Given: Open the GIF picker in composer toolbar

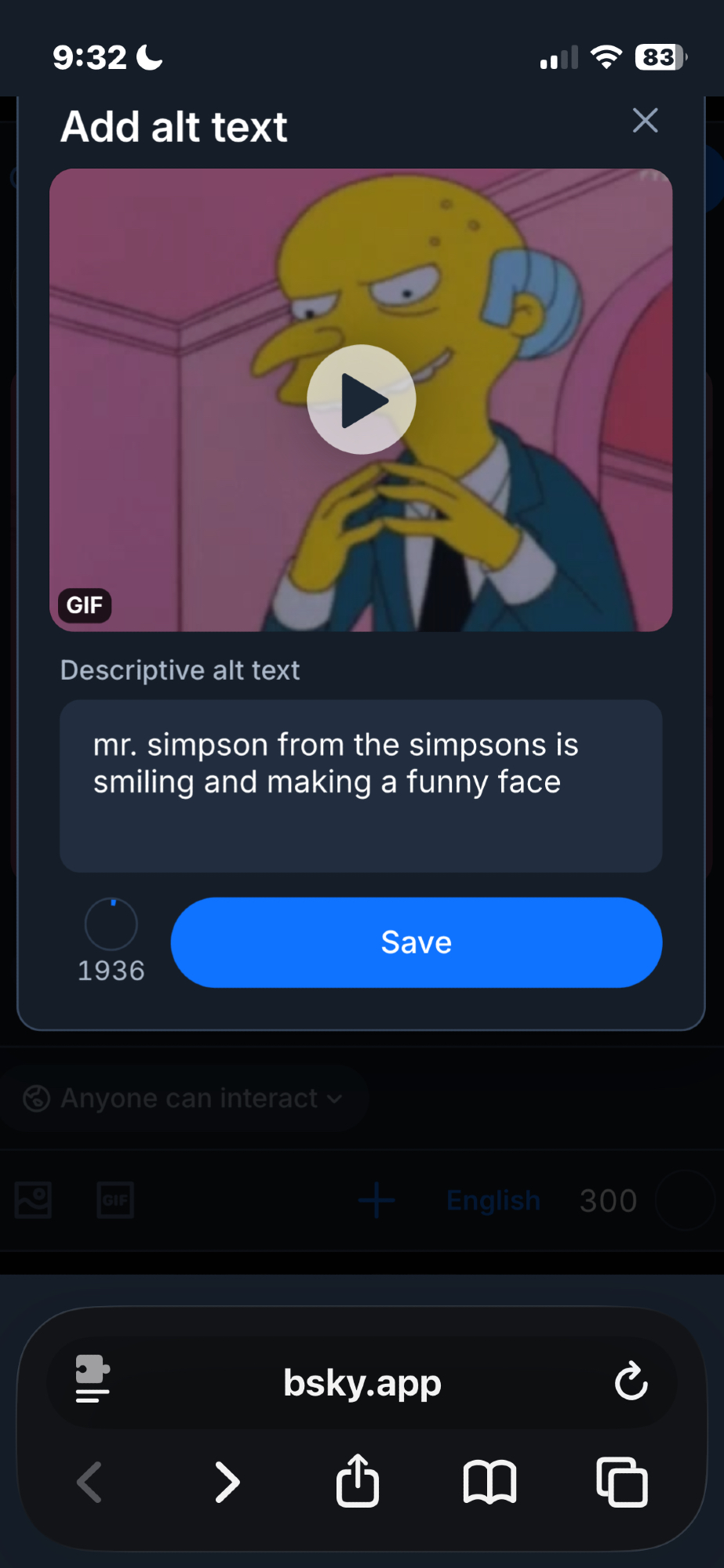Looking at the screenshot, I should click(115, 1200).
